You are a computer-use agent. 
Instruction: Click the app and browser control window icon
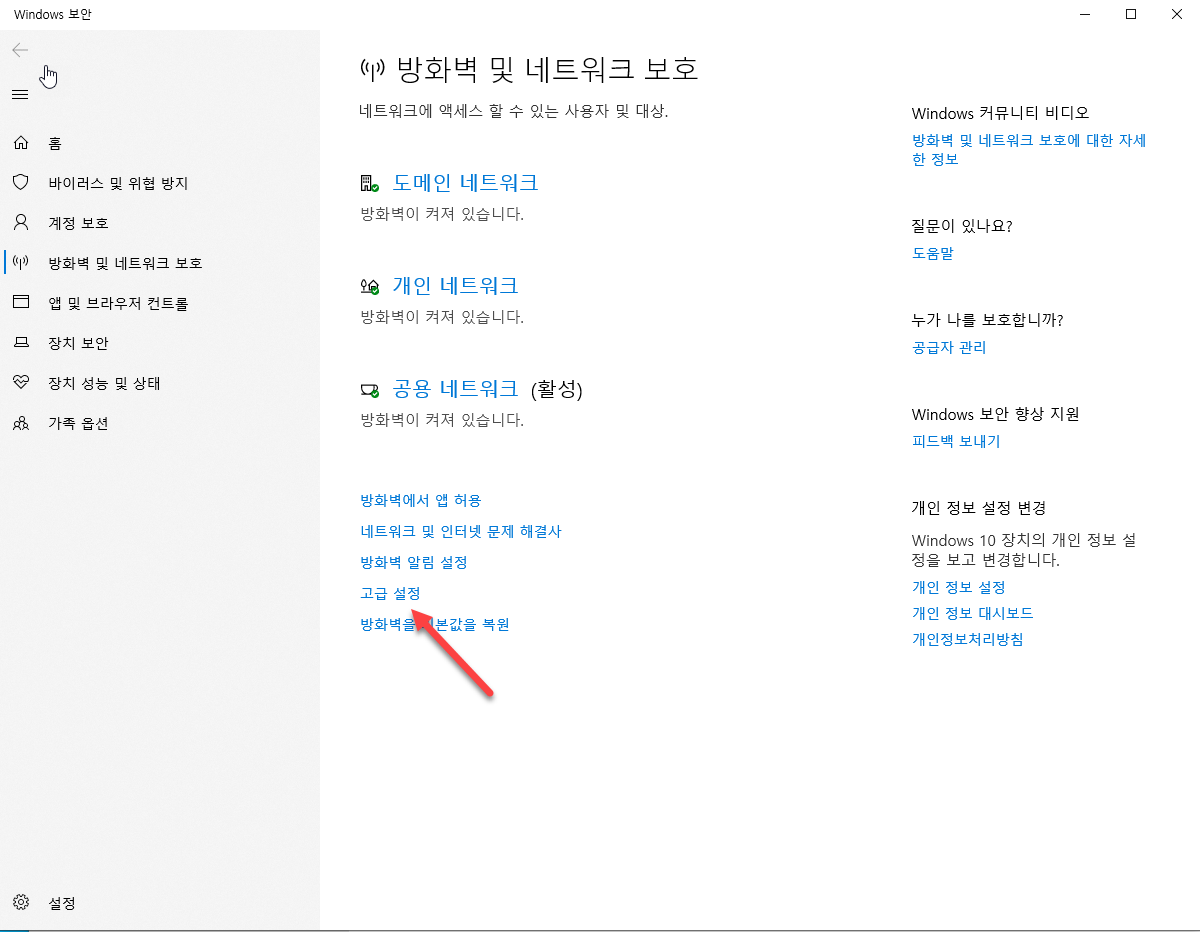point(21,303)
